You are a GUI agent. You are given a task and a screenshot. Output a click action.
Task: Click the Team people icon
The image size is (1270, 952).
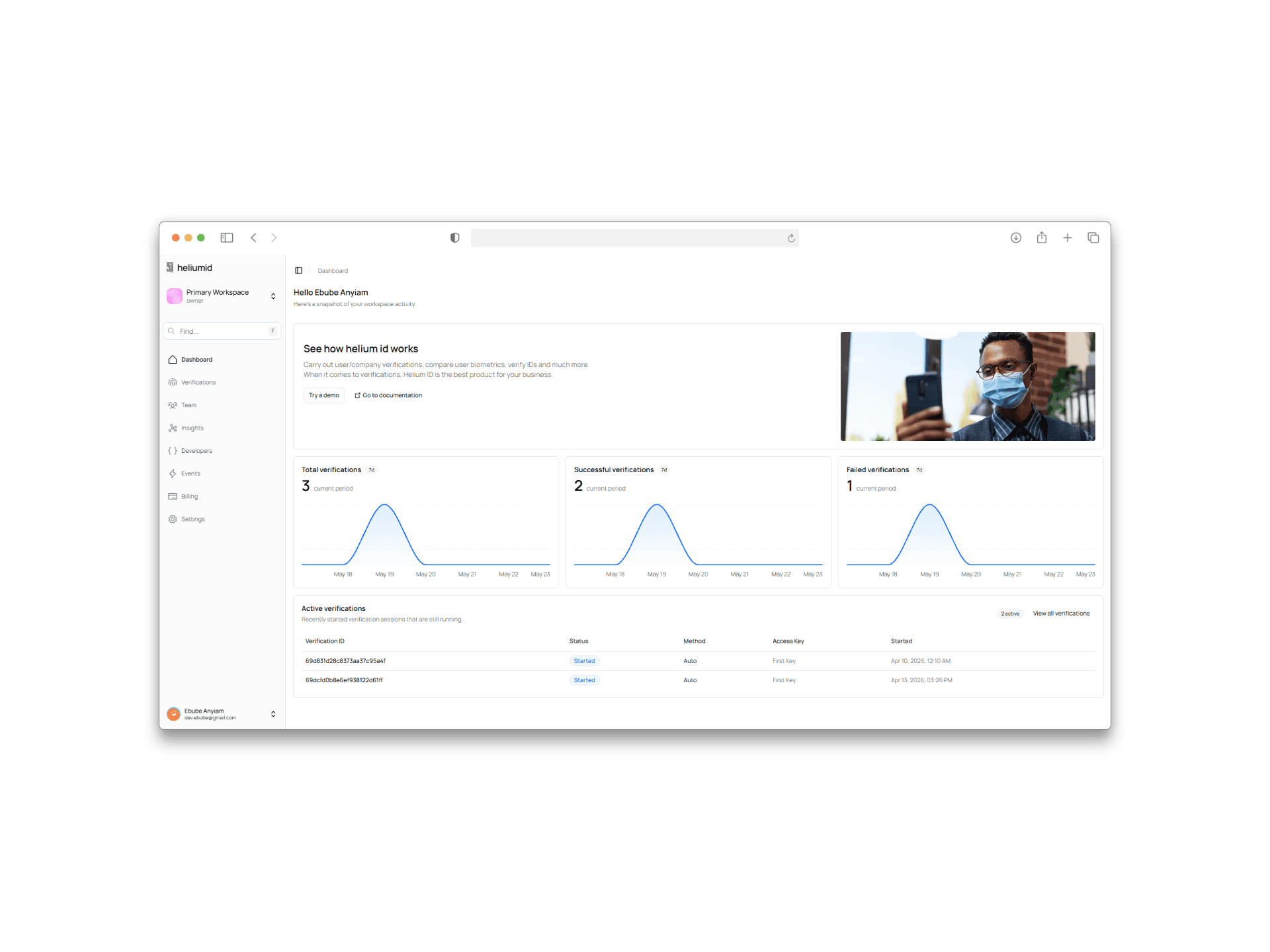click(173, 405)
